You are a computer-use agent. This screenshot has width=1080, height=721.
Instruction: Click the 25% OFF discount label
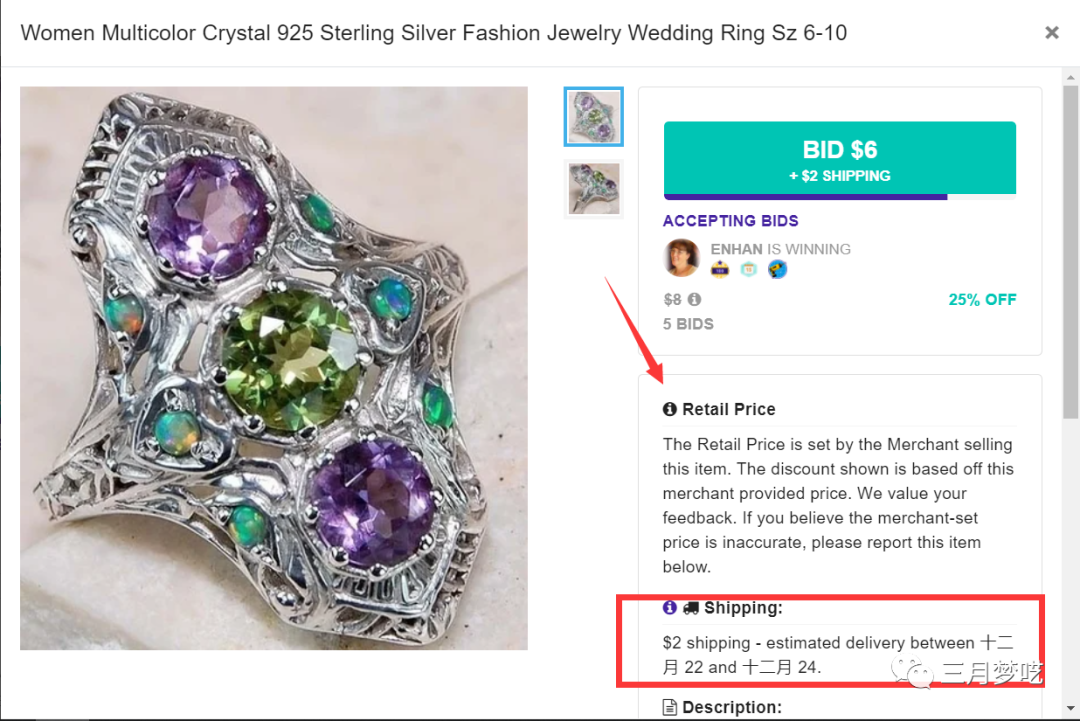click(x=982, y=299)
